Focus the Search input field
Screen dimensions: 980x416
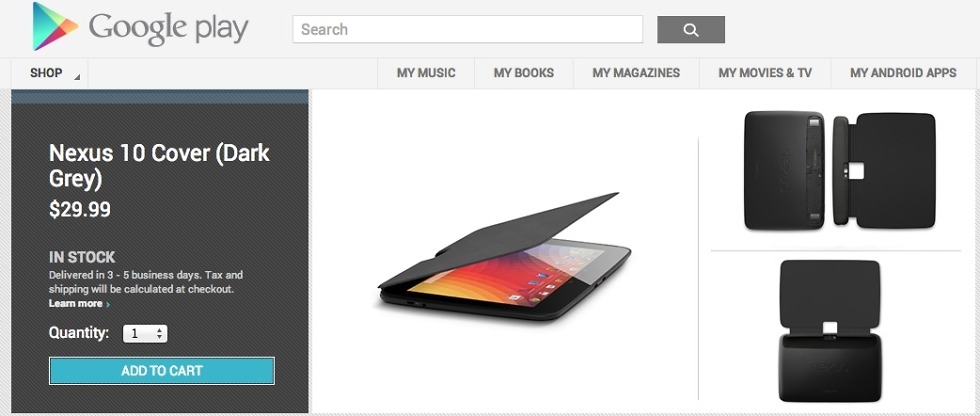[468, 29]
